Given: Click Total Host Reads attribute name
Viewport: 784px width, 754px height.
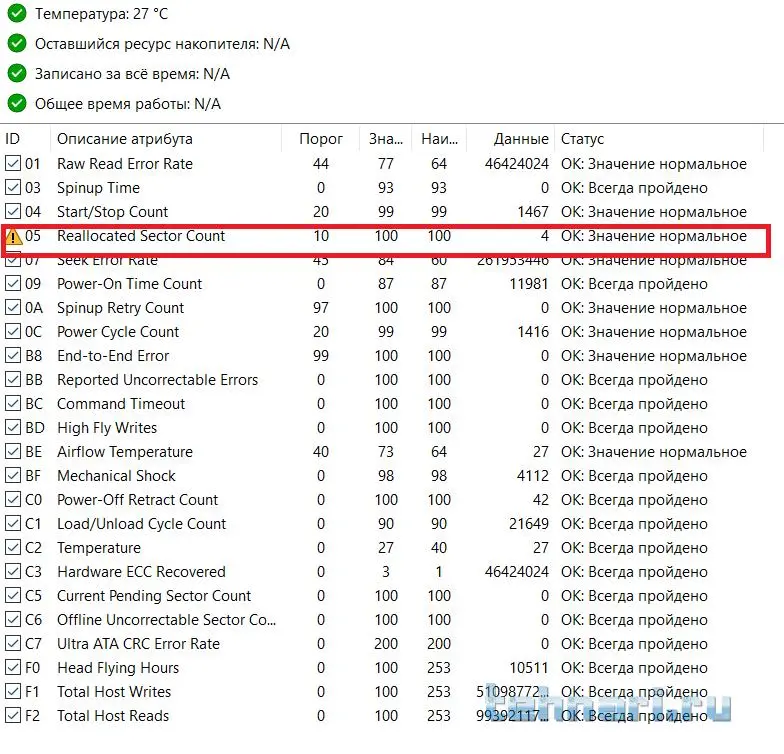Looking at the screenshot, I should pyautogui.click(x=113, y=716).
